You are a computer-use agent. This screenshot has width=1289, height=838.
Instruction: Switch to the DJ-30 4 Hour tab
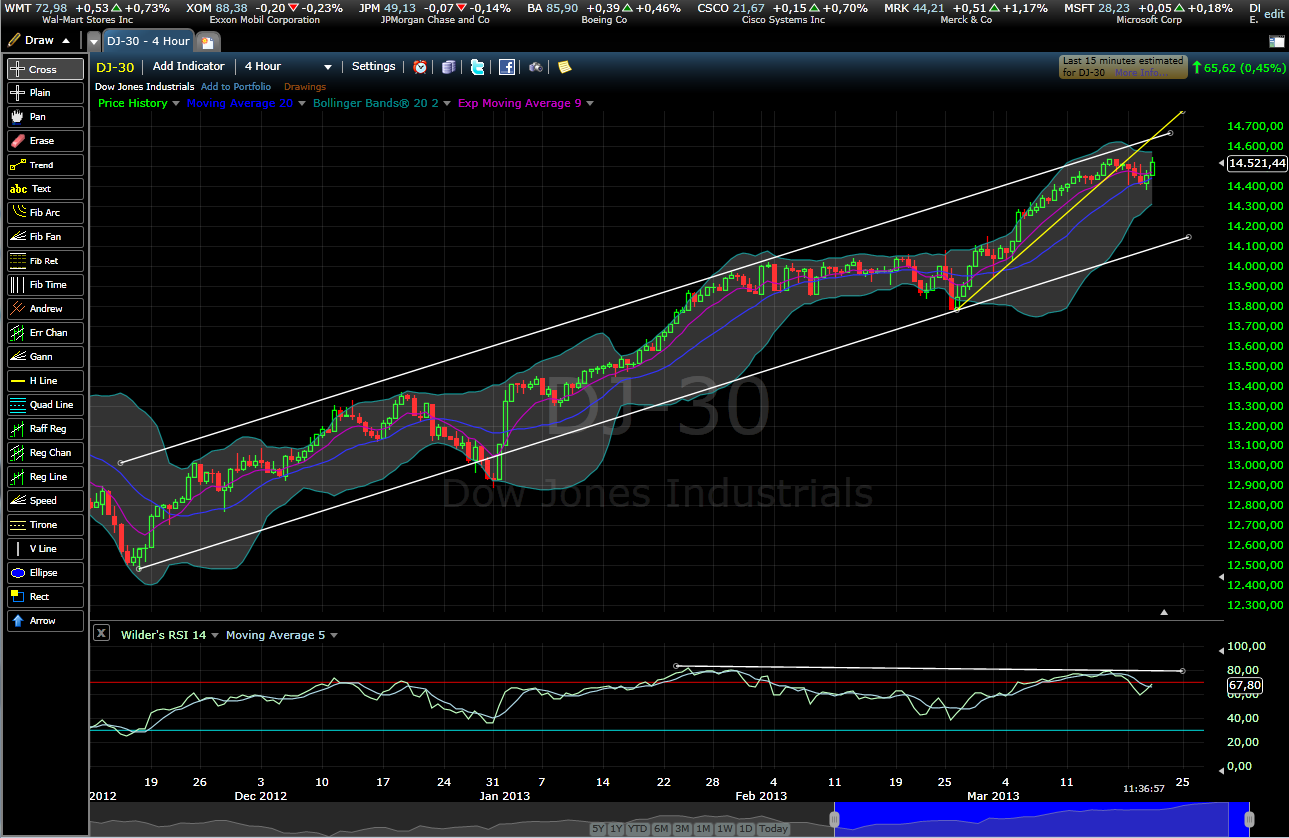(148, 41)
